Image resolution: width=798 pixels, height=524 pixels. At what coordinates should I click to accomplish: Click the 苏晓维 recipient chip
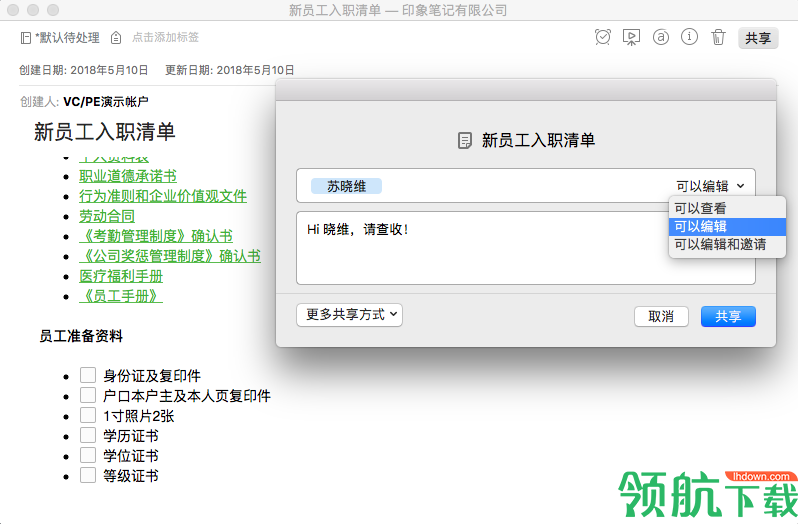coord(346,186)
